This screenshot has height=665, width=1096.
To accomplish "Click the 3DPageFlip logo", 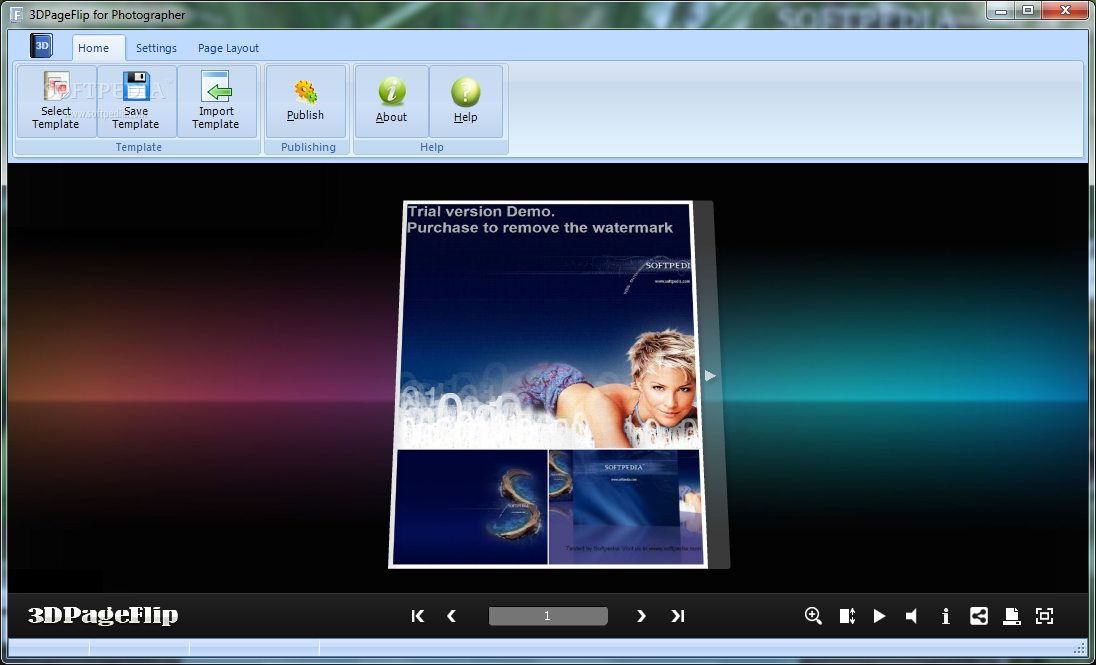I will (x=103, y=615).
